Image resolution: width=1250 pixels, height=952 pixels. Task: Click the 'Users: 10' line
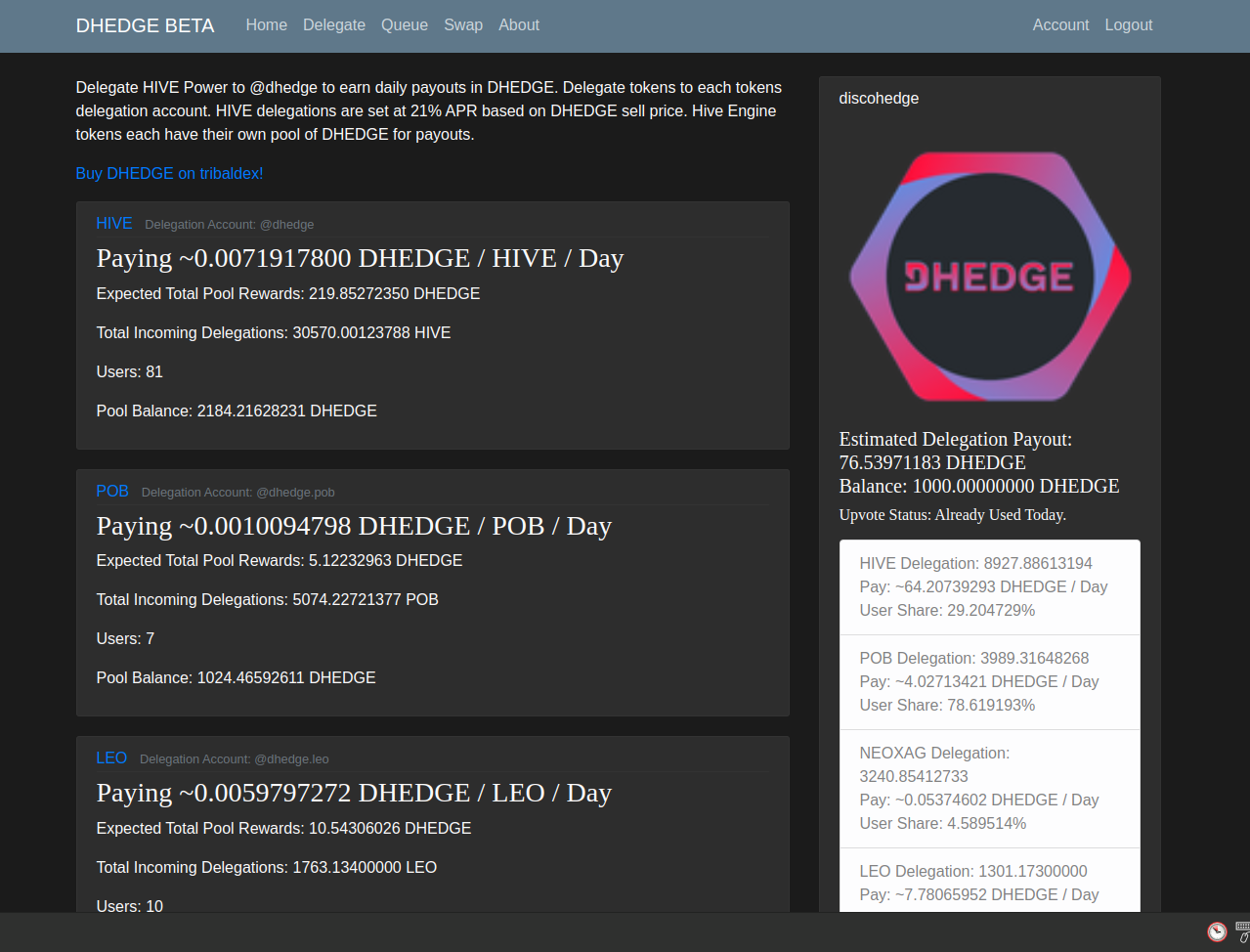(x=130, y=906)
